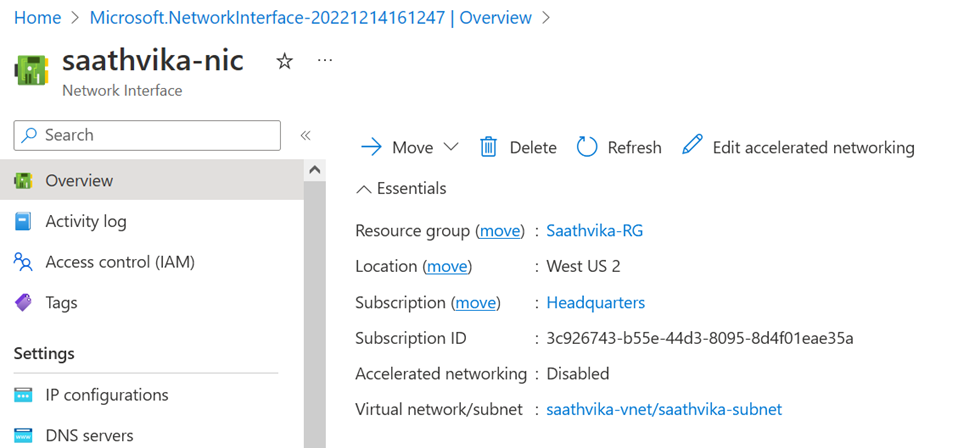Open the Overview menu item
This screenshot has height=448, width=975.
152,181
